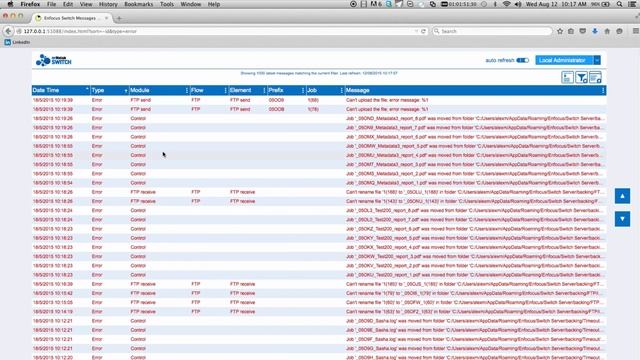
Task: Select message for Test200_report_1.pdf
Action: tap(475, 275)
